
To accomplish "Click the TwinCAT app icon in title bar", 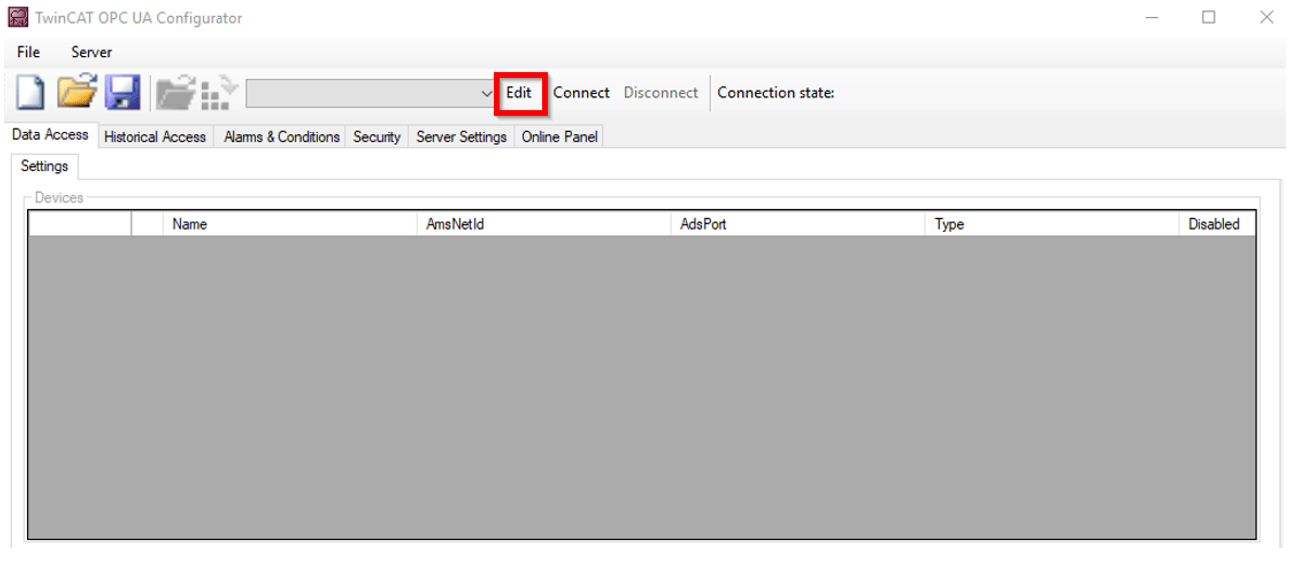I will point(17,18).
